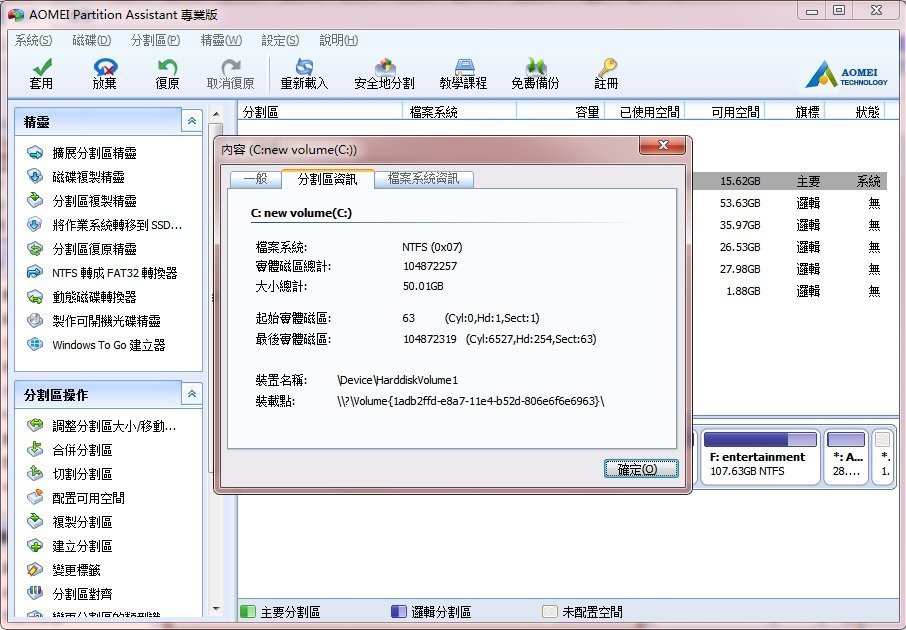The image size is (906, 630).
Task: Open the 精靈(W) menu
Action: click(221, 40)
